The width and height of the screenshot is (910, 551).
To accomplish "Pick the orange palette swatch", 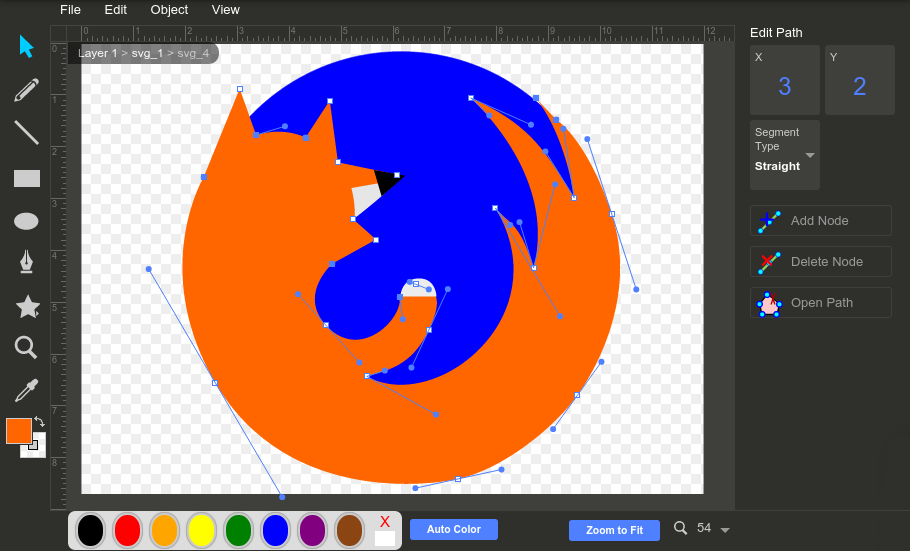I will click(x=164, y=530).
